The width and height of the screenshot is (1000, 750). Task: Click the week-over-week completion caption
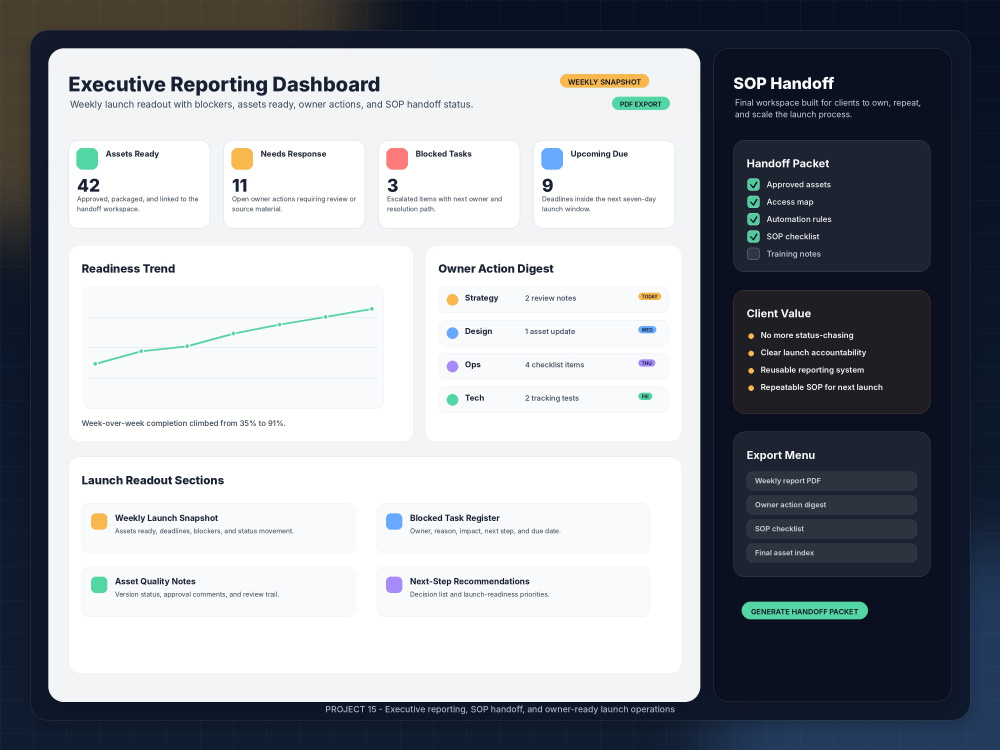[x=184, y=423]
